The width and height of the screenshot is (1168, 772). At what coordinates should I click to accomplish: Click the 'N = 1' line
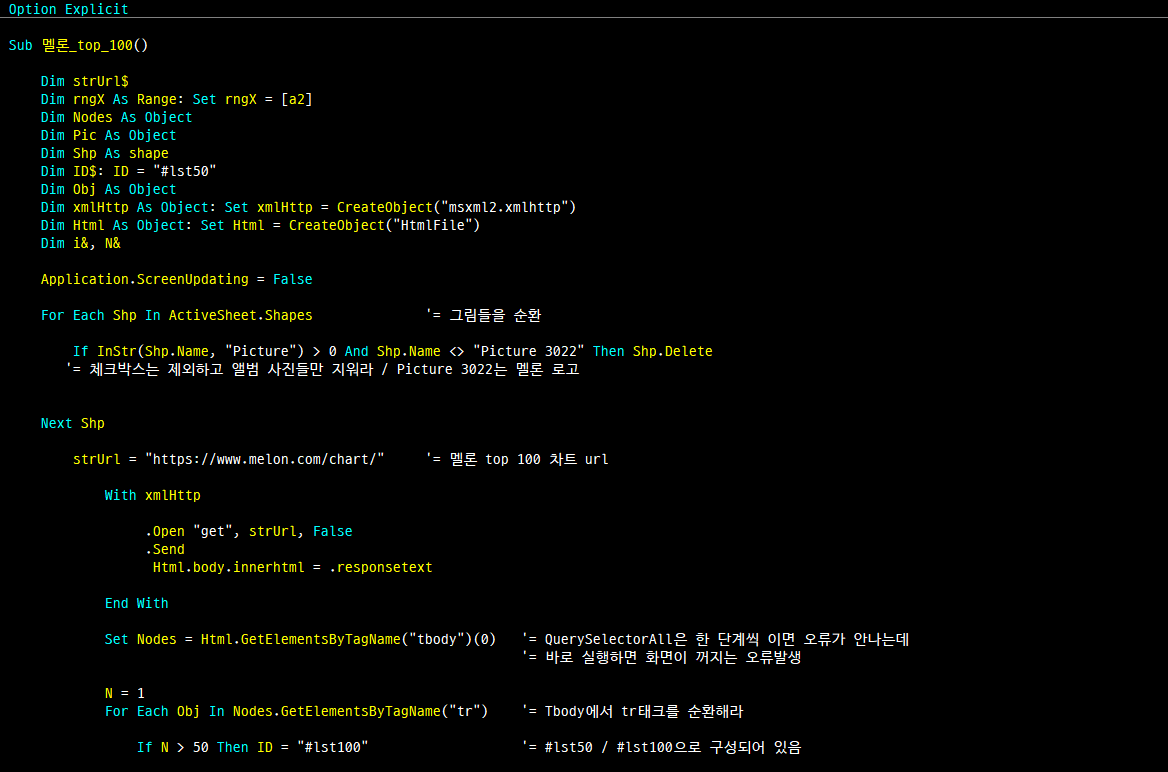coord(124,693)
